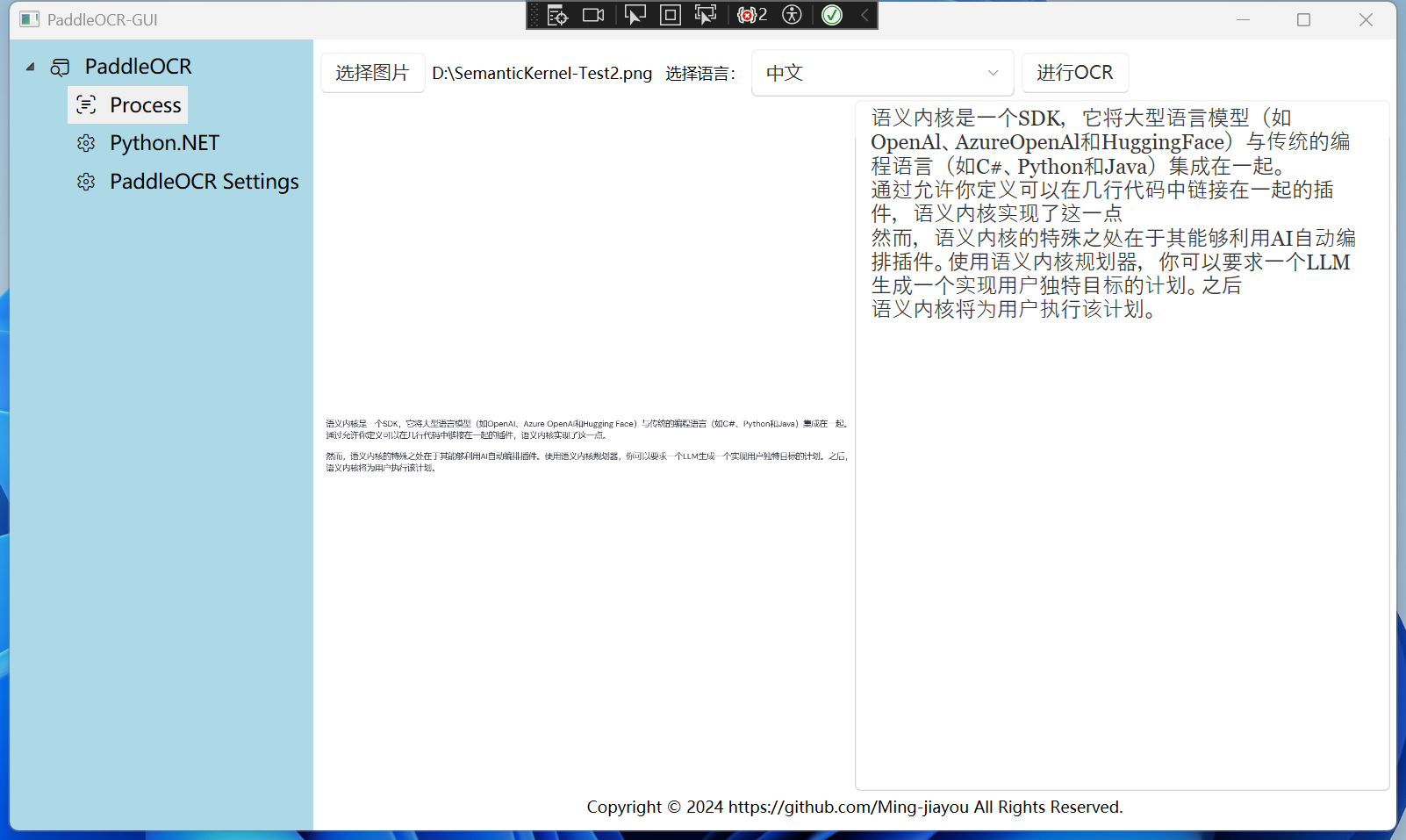Open the XAML binding failures indicator showing 2
The image size is (1406, 840).
coord(750,15)
